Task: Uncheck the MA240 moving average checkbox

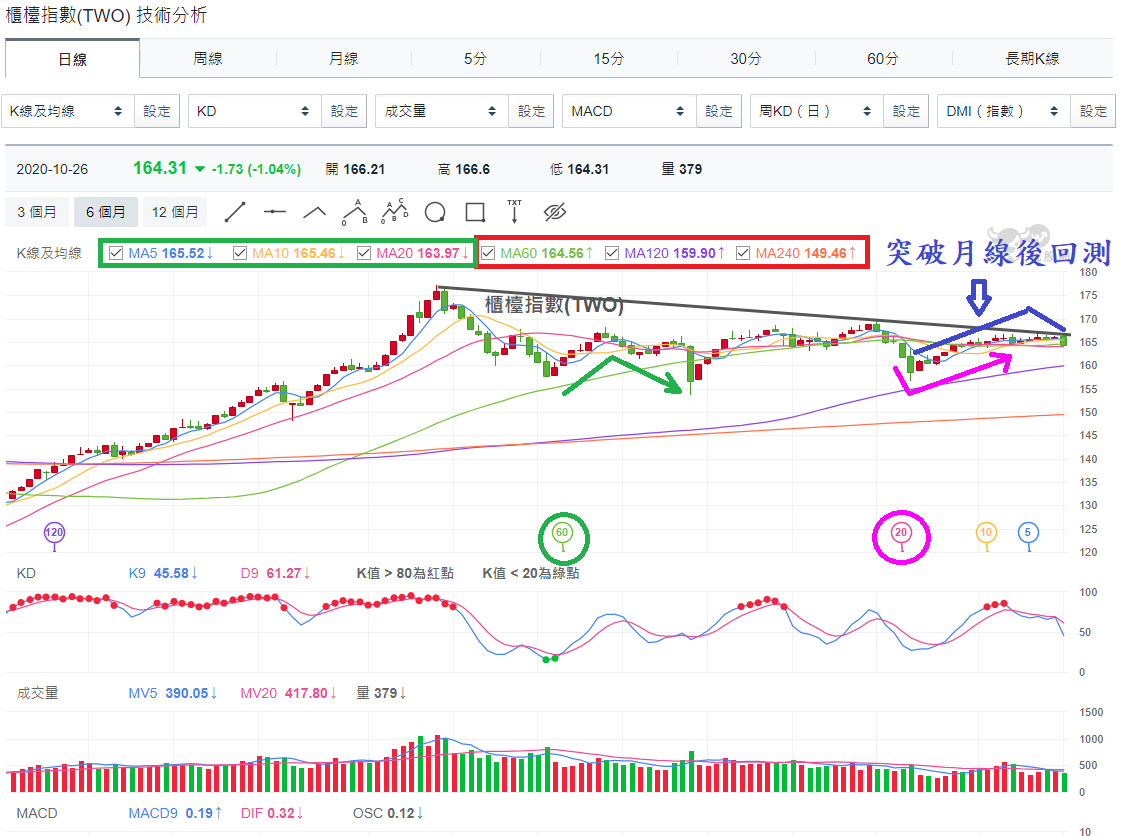Action: 743,253
